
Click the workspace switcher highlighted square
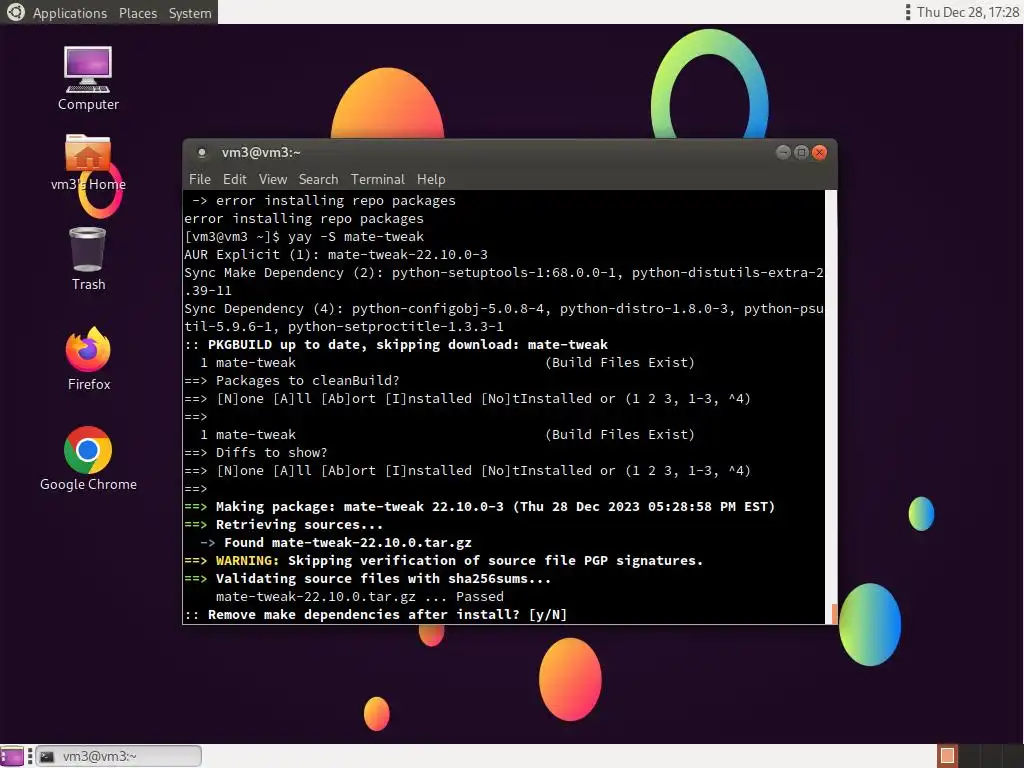point(947,756)
